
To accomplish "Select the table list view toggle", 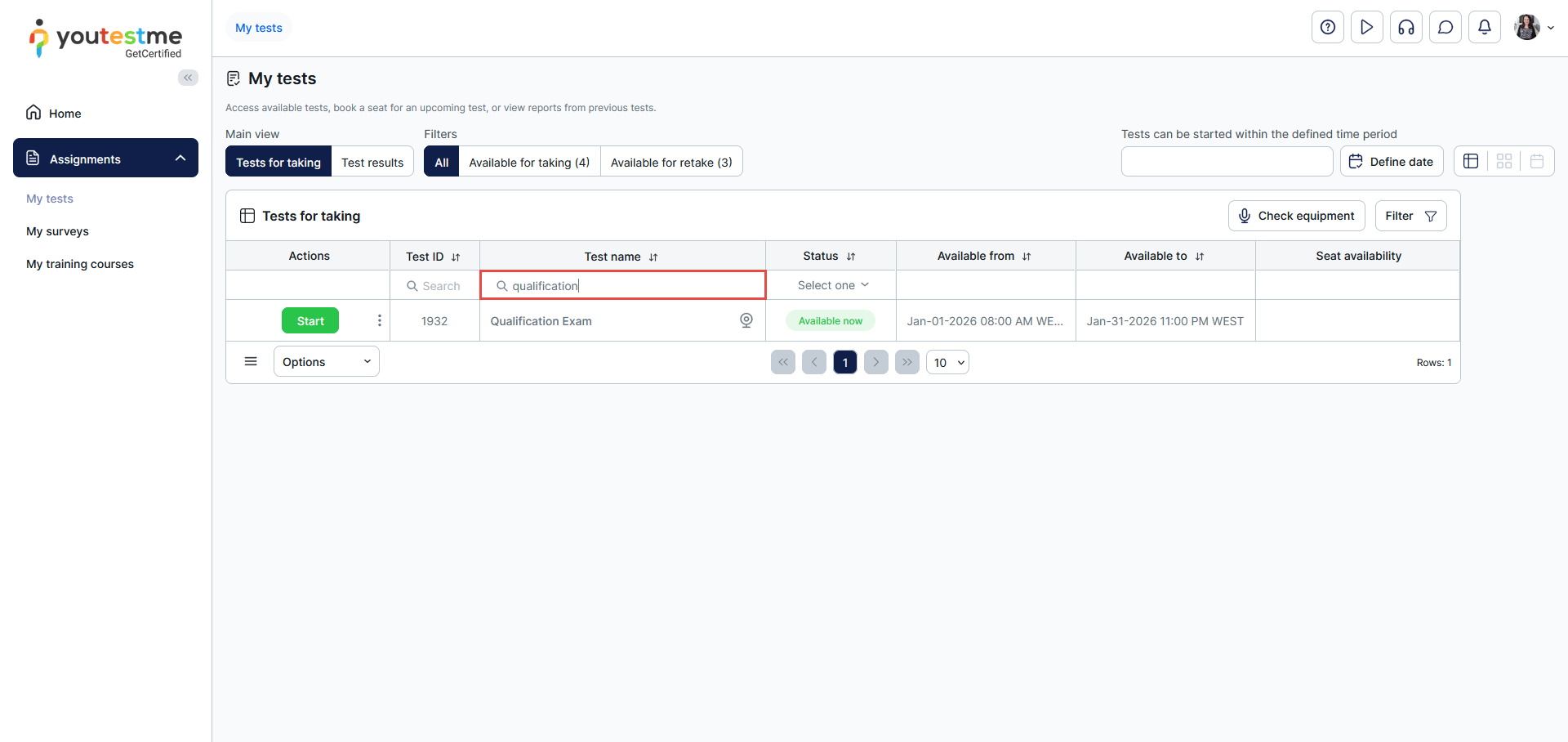I will click(1471, 161).
